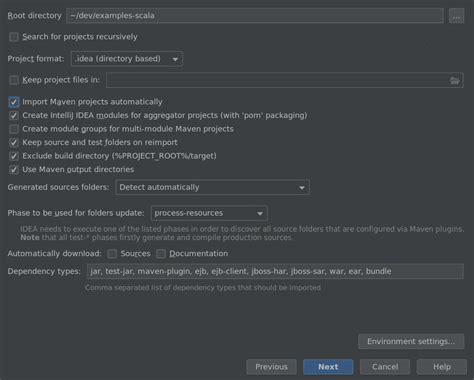Screen dimensions: 474x380
Task: Click folder icon in Keep project files field
Action: (454, 80)
